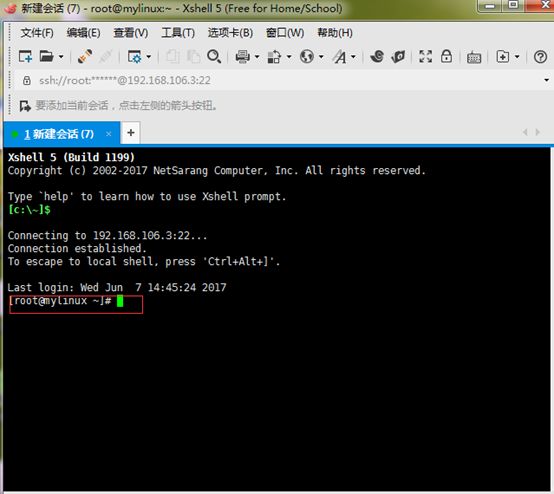Screen dimensions: 554x494
Task: Click the green [c:\~]$ local prompt
Action: [x=29, y=210]
